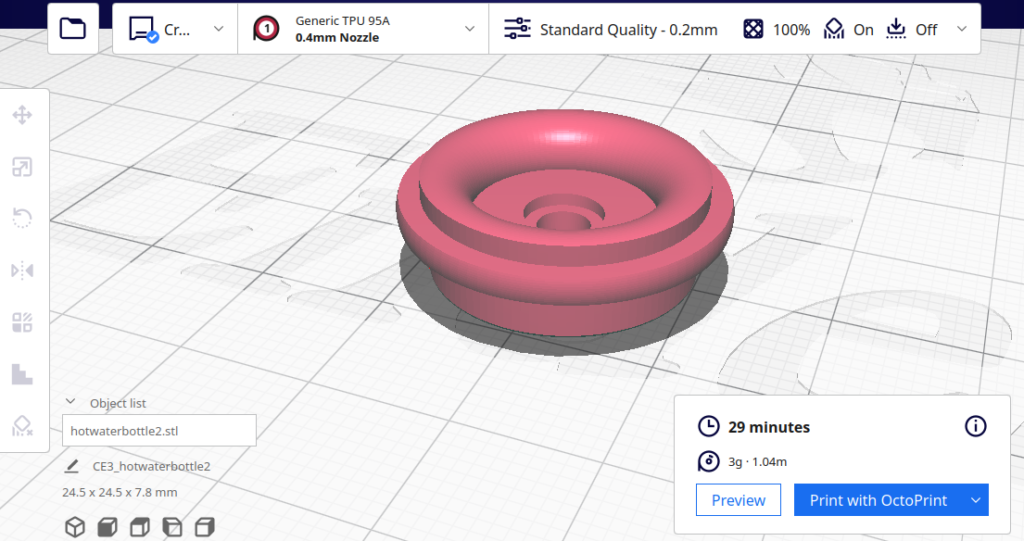Click Standard Quality - 0.2mm profile
This screenshot has height=541, width=1024.
pos(628,29)
